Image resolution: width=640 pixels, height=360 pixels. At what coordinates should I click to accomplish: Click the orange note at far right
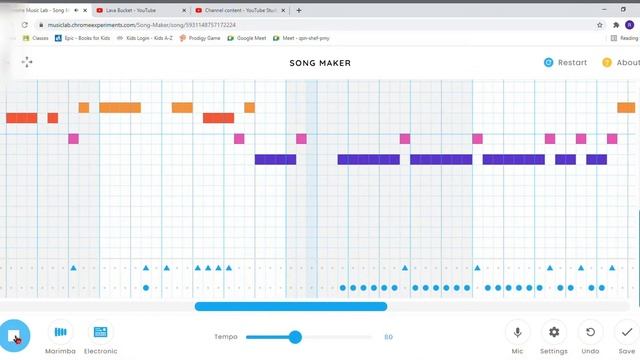tap(626, 108)
